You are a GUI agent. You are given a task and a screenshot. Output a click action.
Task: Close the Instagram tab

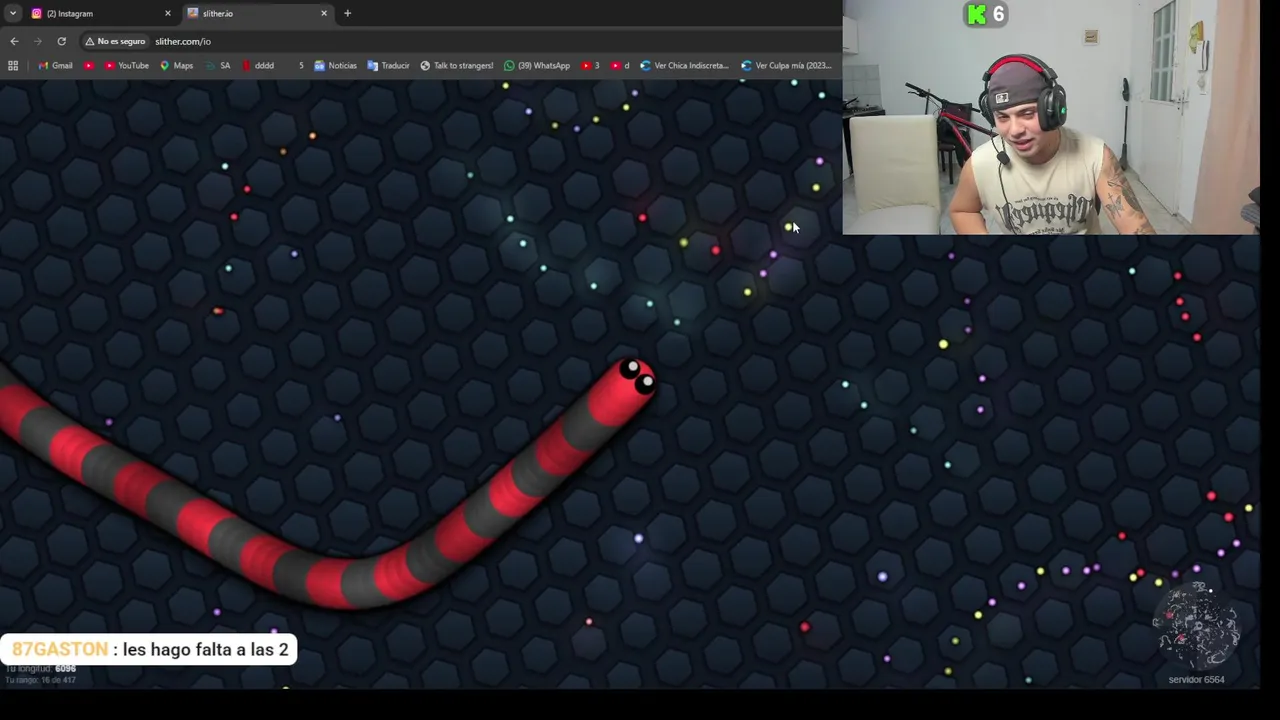pyautogui.click(x=167, y=13)
